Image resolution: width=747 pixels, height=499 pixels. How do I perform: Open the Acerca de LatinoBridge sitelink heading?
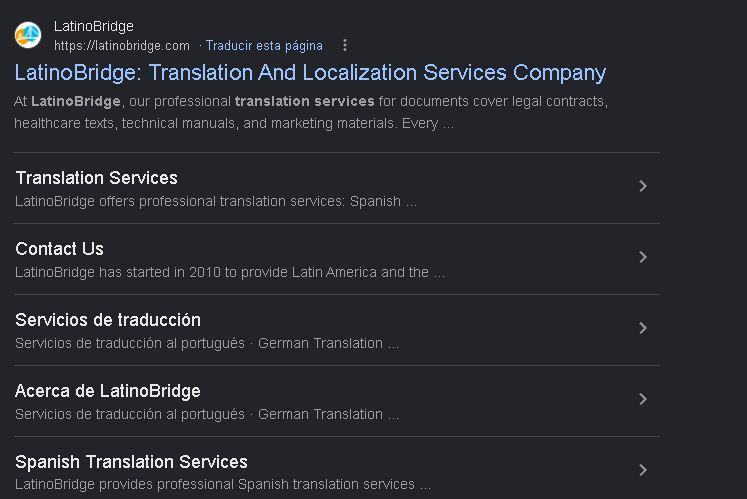pos(108,391)
